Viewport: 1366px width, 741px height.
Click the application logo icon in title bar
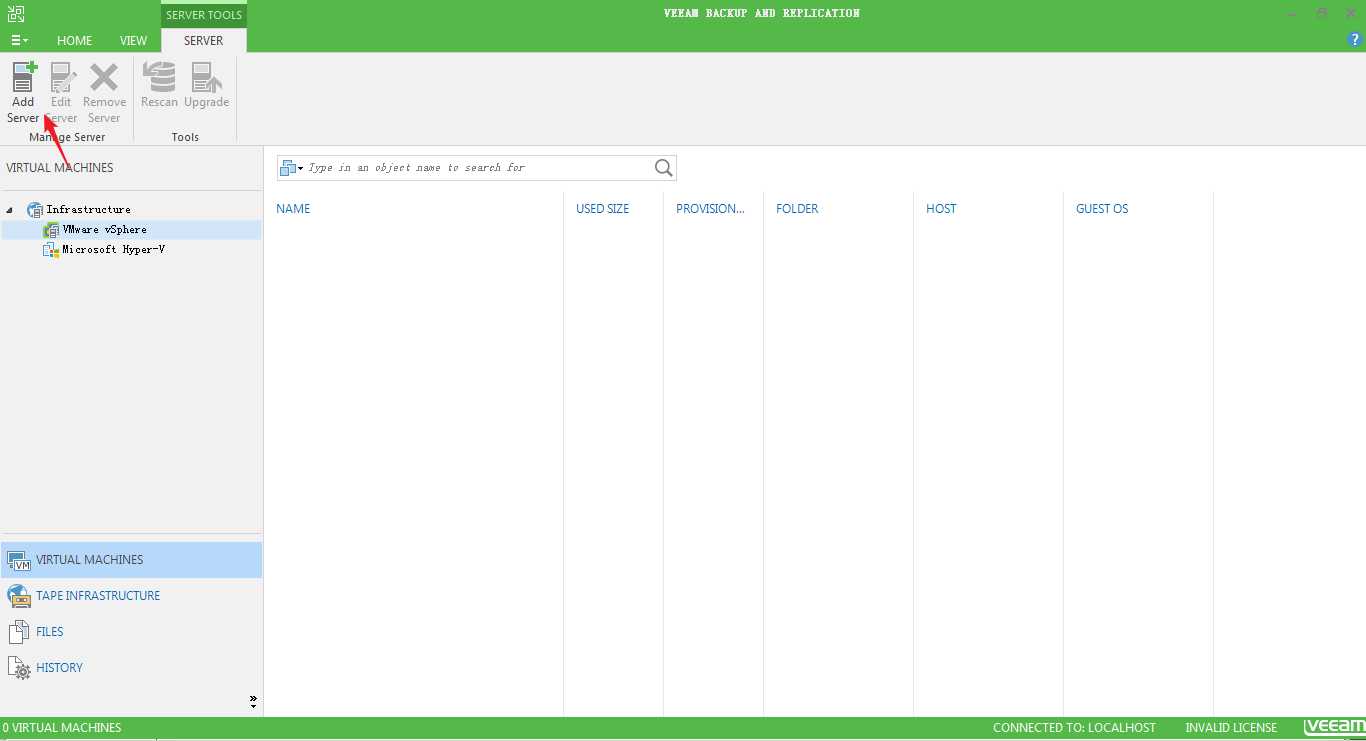tap(15, 14)
